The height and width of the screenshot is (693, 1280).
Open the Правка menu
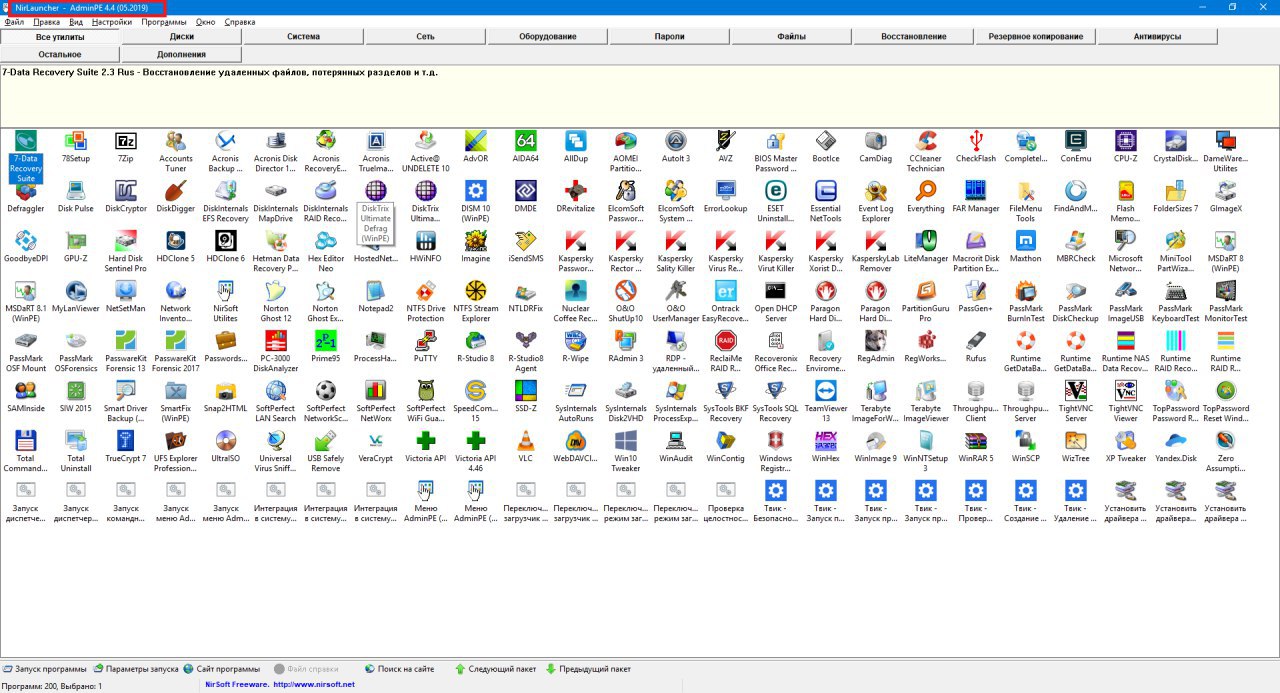point(46,22)
